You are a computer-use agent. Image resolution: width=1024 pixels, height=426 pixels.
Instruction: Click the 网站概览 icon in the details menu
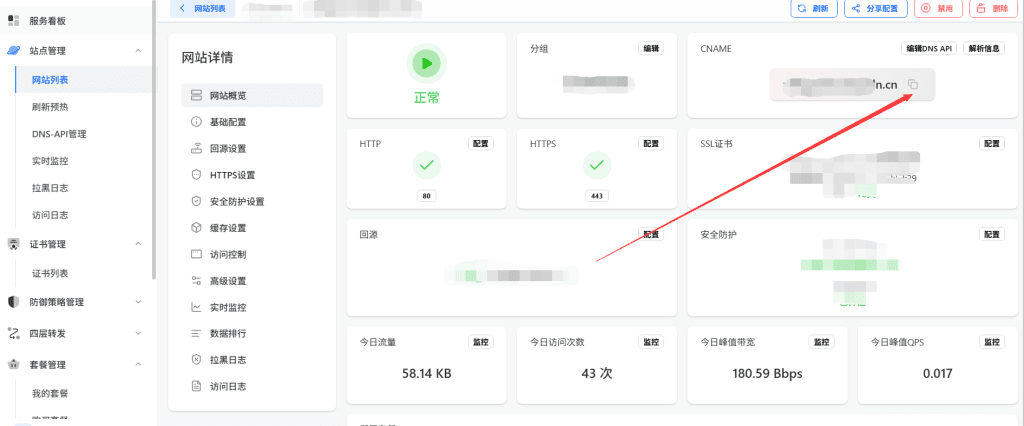coord(196,96)
